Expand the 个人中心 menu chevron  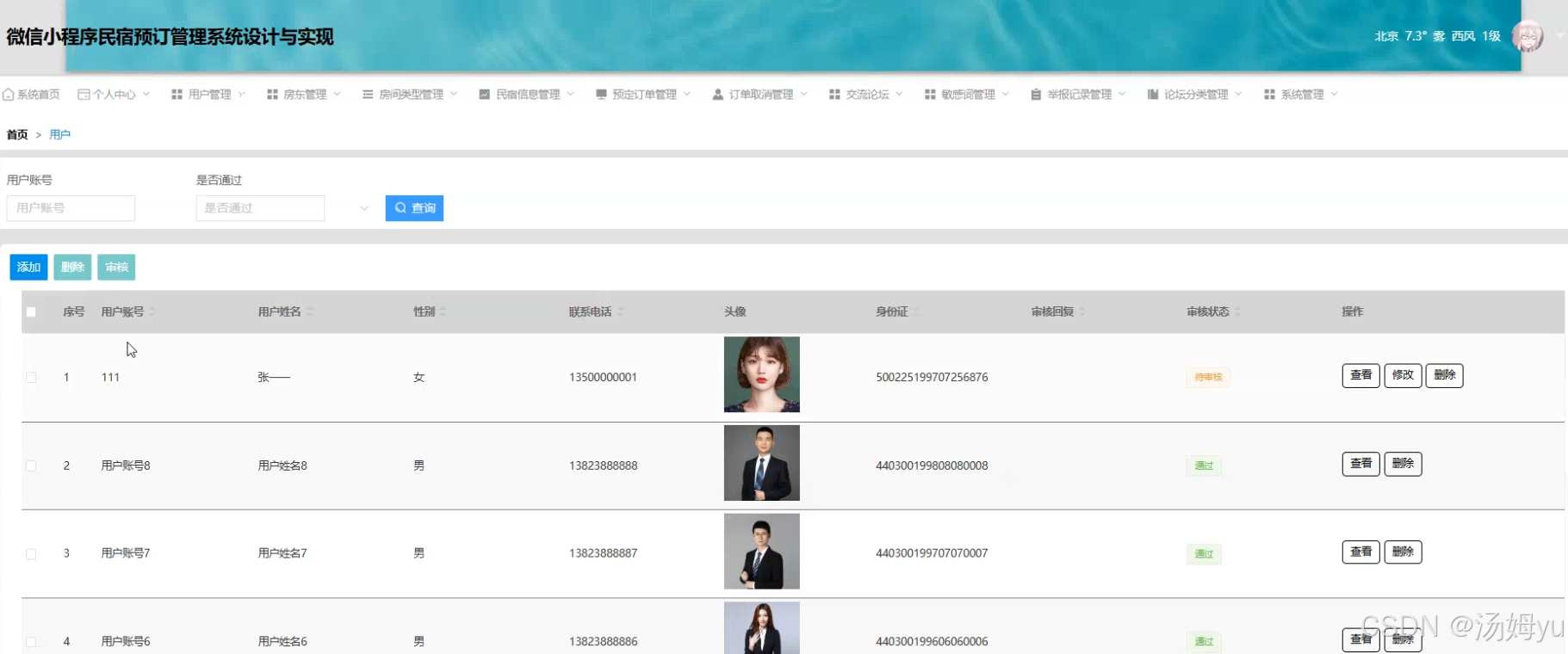click(146, 95)
